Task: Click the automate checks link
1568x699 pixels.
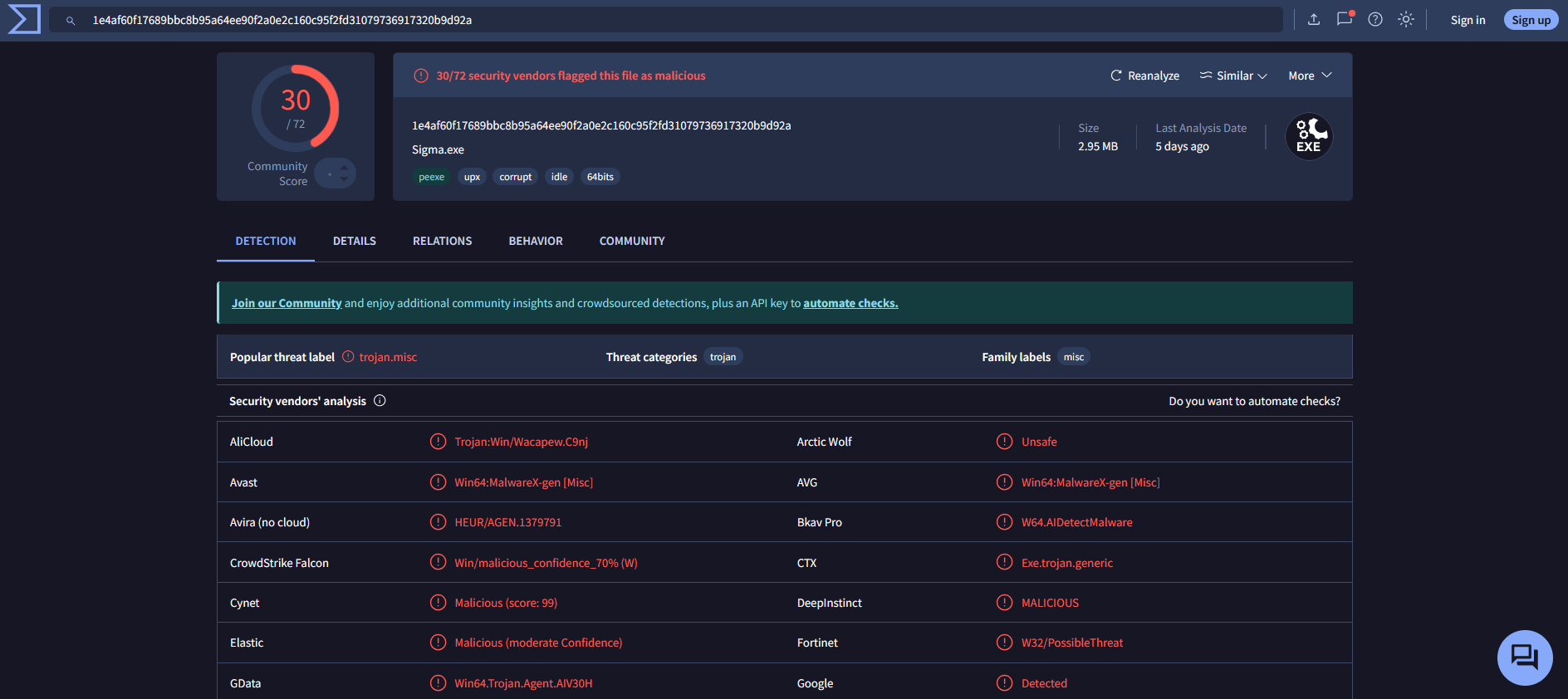Action: click(850, 303)
